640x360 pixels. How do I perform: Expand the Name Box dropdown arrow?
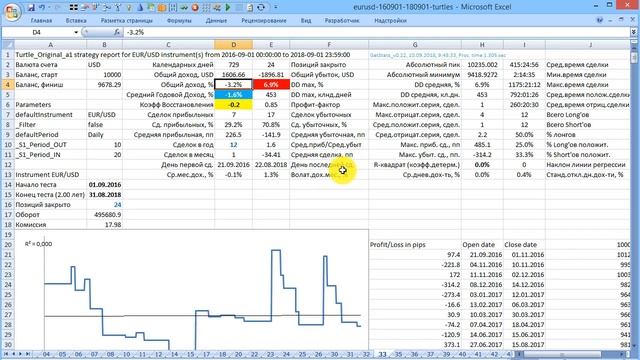[76, 32]
